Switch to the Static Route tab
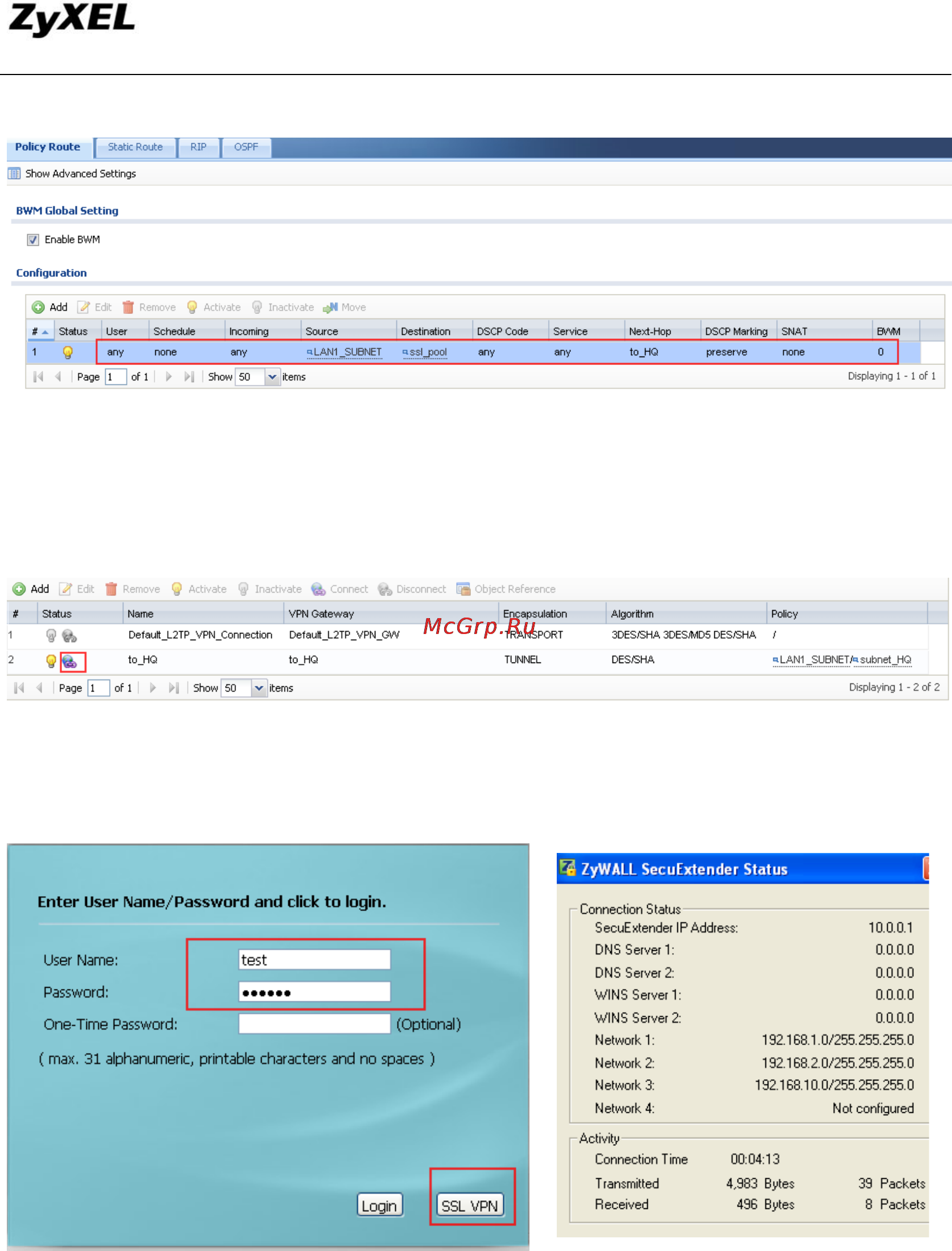Screen dimensions: 952x1251 click(135, 147)
